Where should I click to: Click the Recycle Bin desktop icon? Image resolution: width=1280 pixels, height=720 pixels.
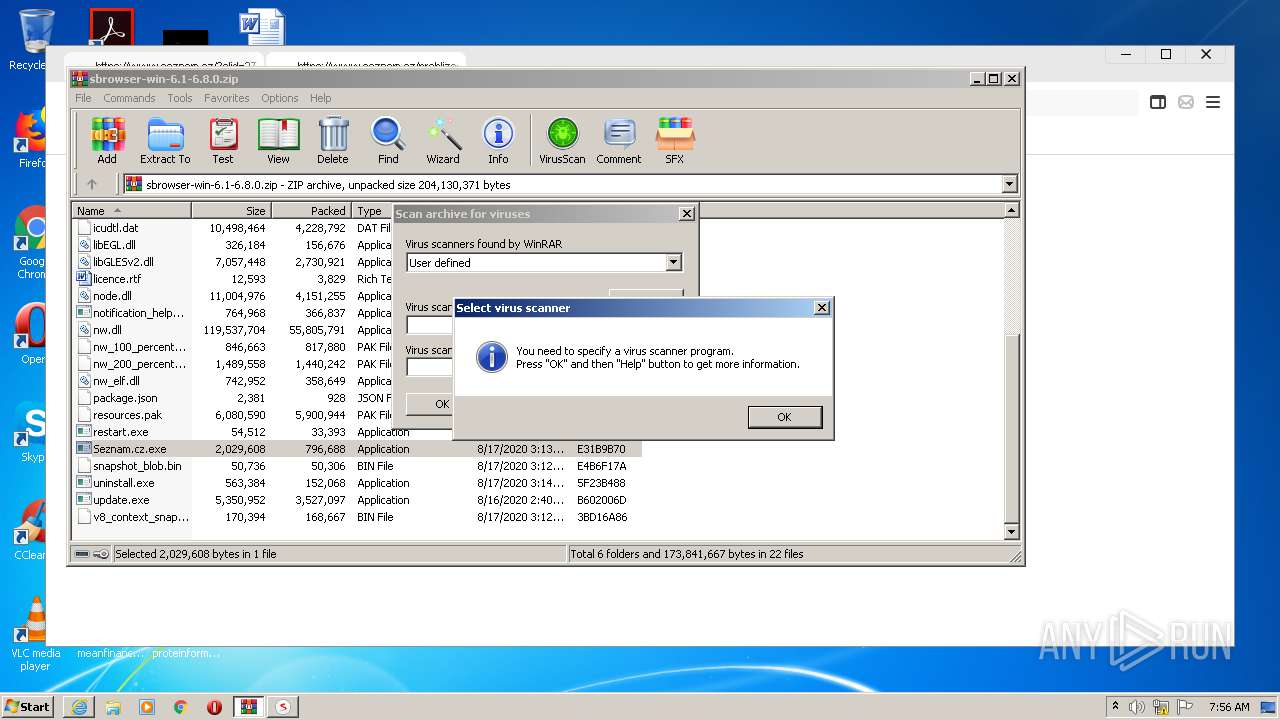pos(36,40)
